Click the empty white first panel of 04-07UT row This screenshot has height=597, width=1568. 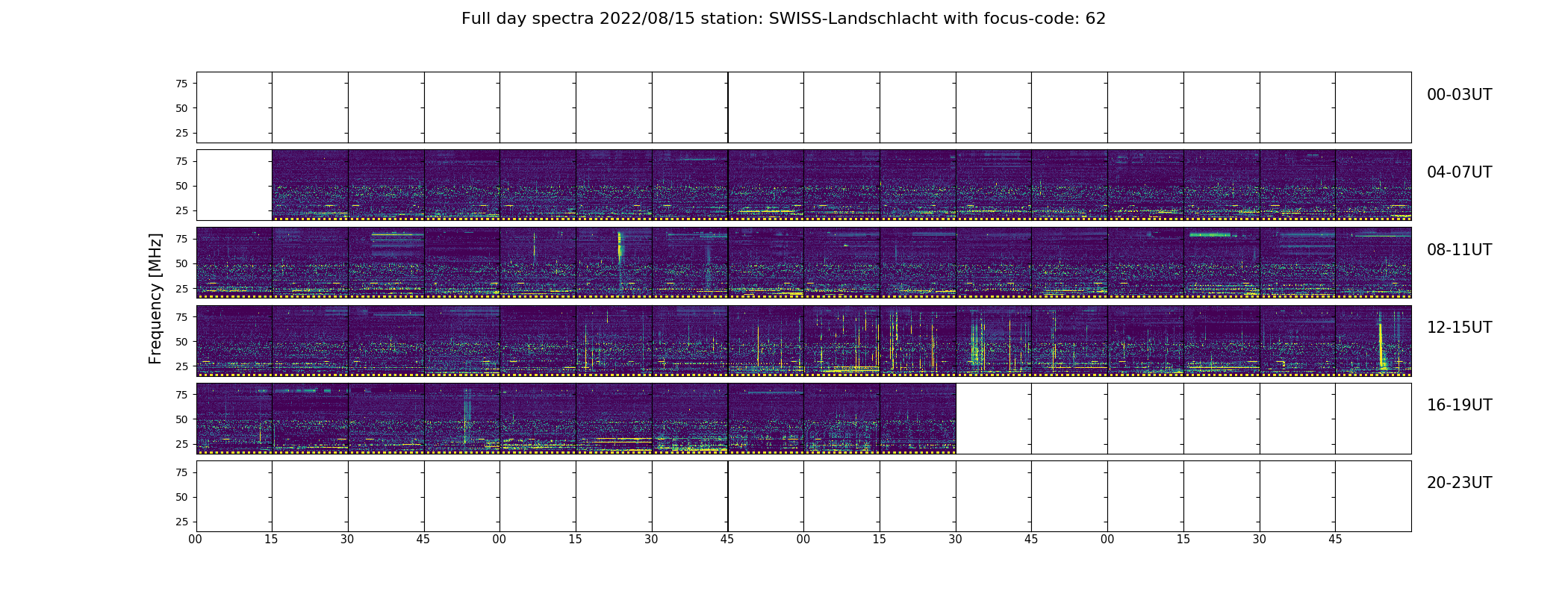(234, 185)
